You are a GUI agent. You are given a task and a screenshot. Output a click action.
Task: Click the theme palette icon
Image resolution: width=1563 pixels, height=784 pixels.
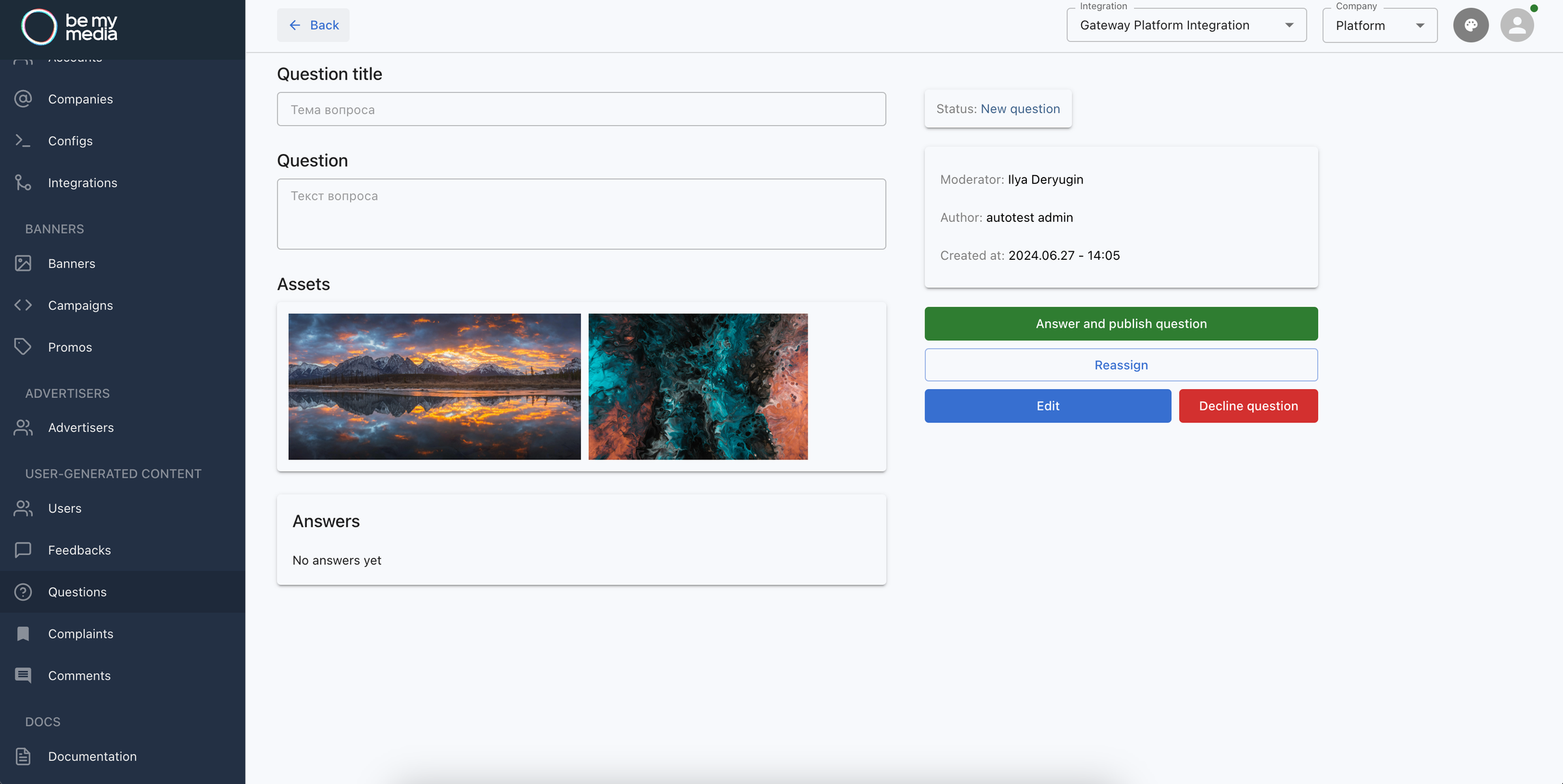click(x=1470, y=25)
